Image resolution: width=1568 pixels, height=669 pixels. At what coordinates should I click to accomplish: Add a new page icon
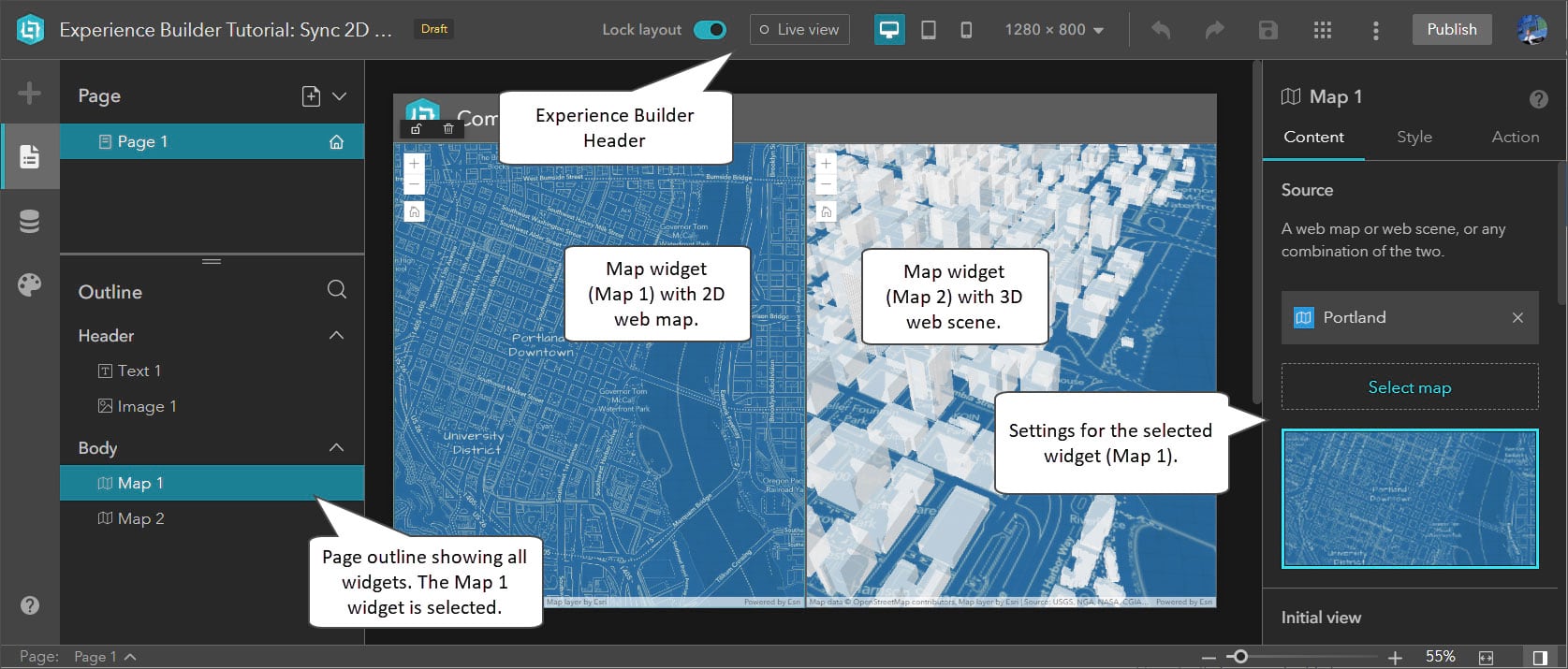(311, 95)
